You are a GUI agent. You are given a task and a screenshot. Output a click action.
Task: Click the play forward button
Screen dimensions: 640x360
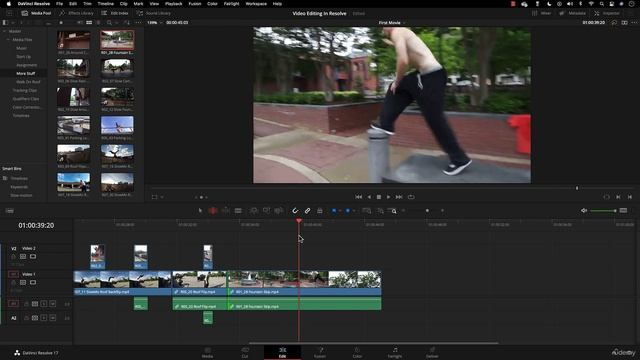[389, 197]
